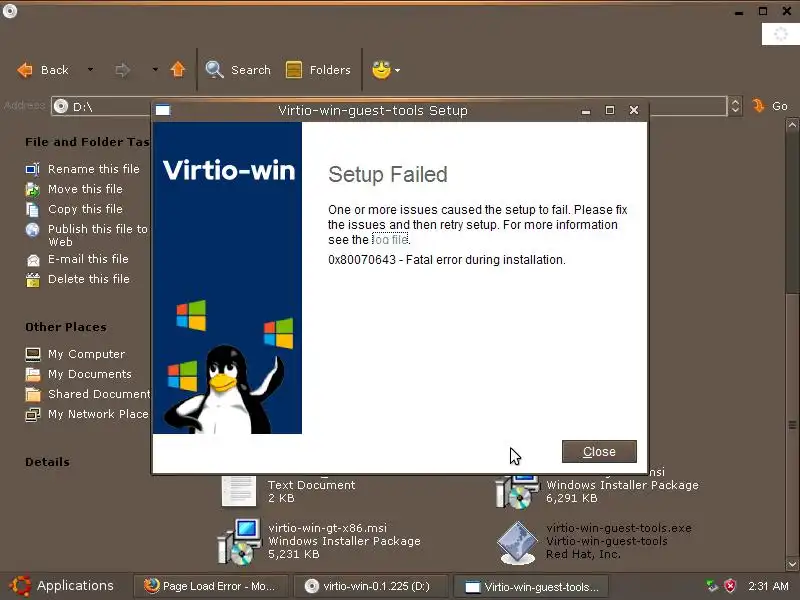Minimize the Virtio-win-guest-tools Setup dialog
Viewport: 800px width, 600px height.
point(586,110)
